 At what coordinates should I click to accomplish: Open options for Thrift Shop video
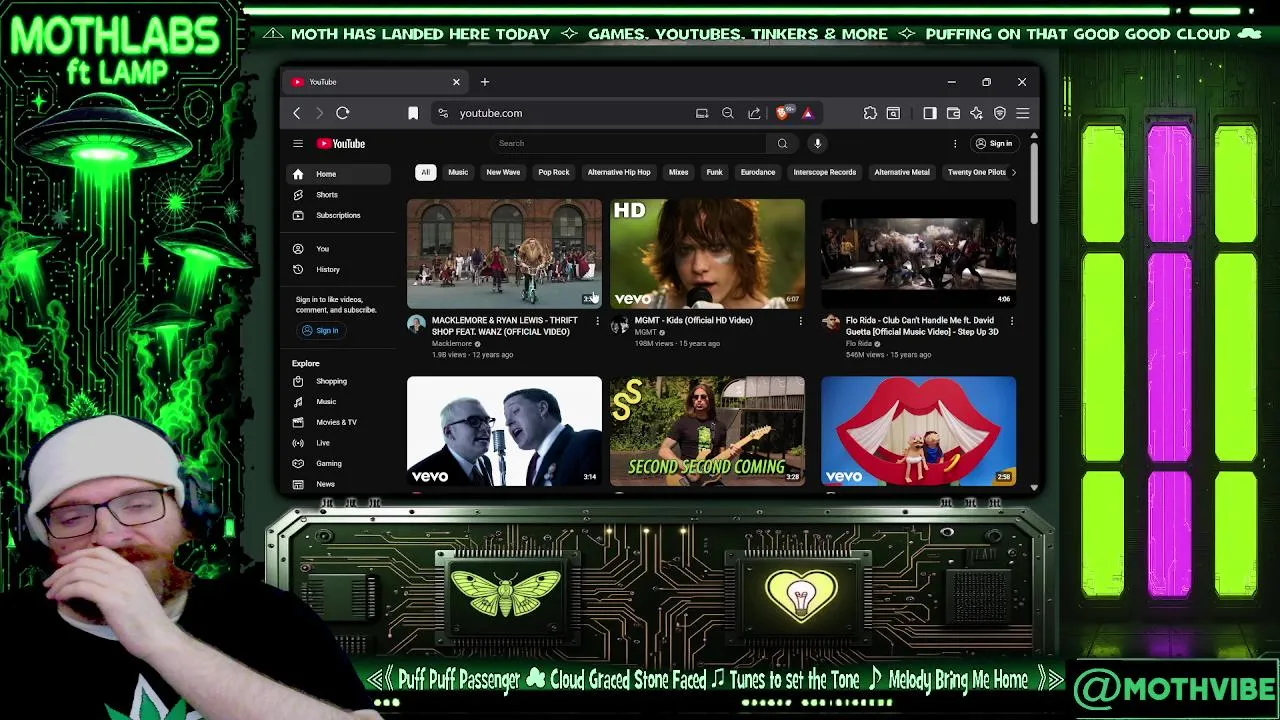pyautogui.click(x=597, y=321)
